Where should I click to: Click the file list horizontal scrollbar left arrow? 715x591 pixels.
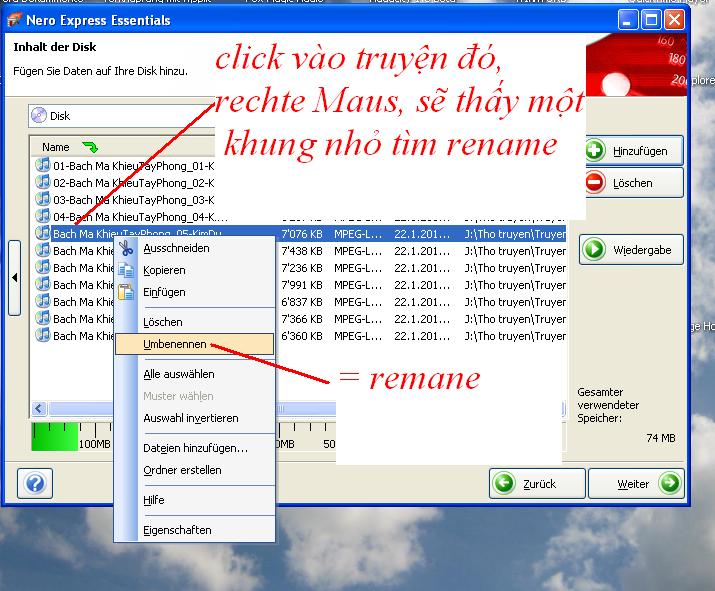point(40,408)
